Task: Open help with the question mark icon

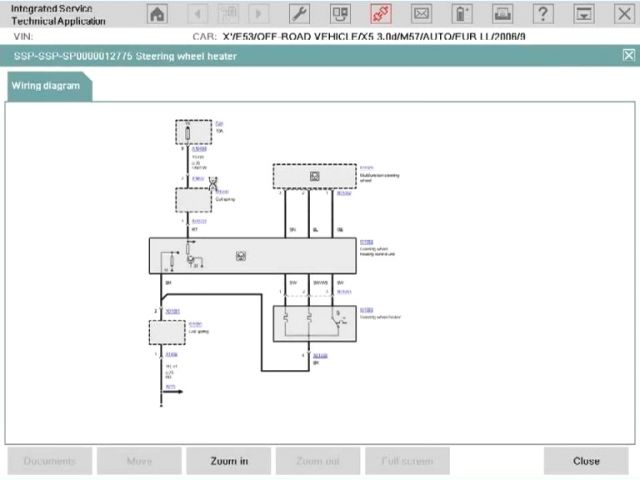Action: (543, 14)
